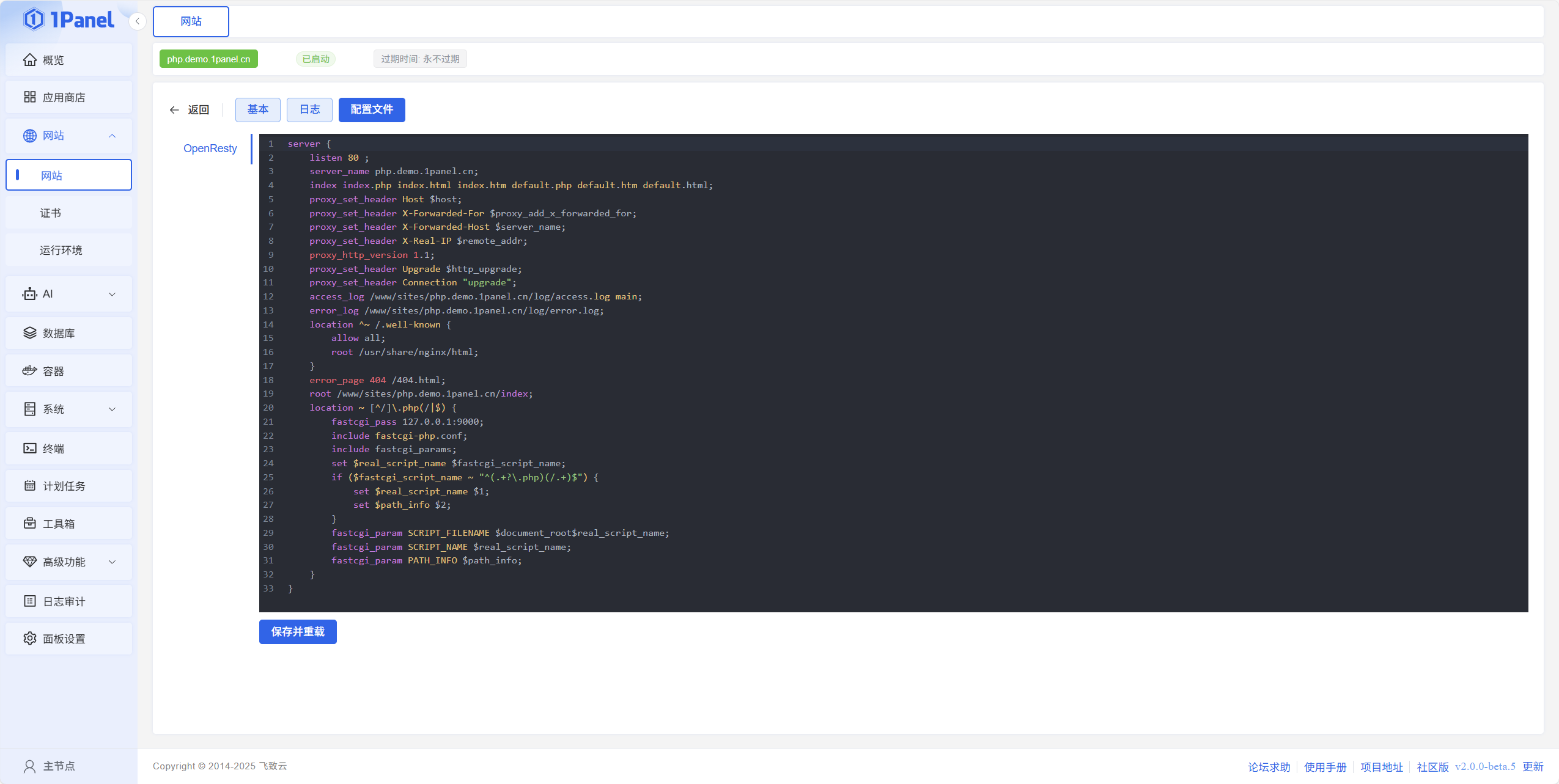This screenshot has height=784, width=1559.
Task: Open the 使用手册 footer link
Action: click(x=1325, y=767)
